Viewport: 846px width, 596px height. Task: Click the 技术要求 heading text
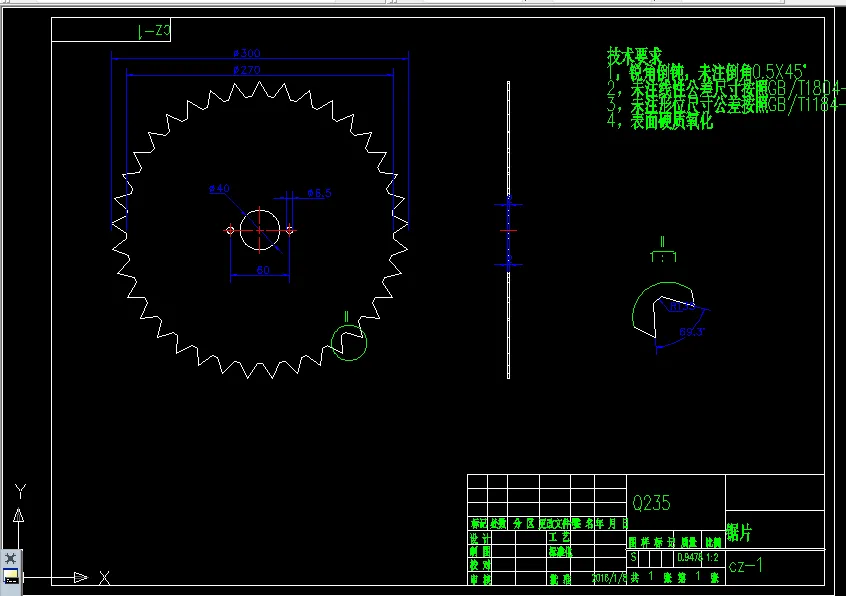tap(634, 55)
